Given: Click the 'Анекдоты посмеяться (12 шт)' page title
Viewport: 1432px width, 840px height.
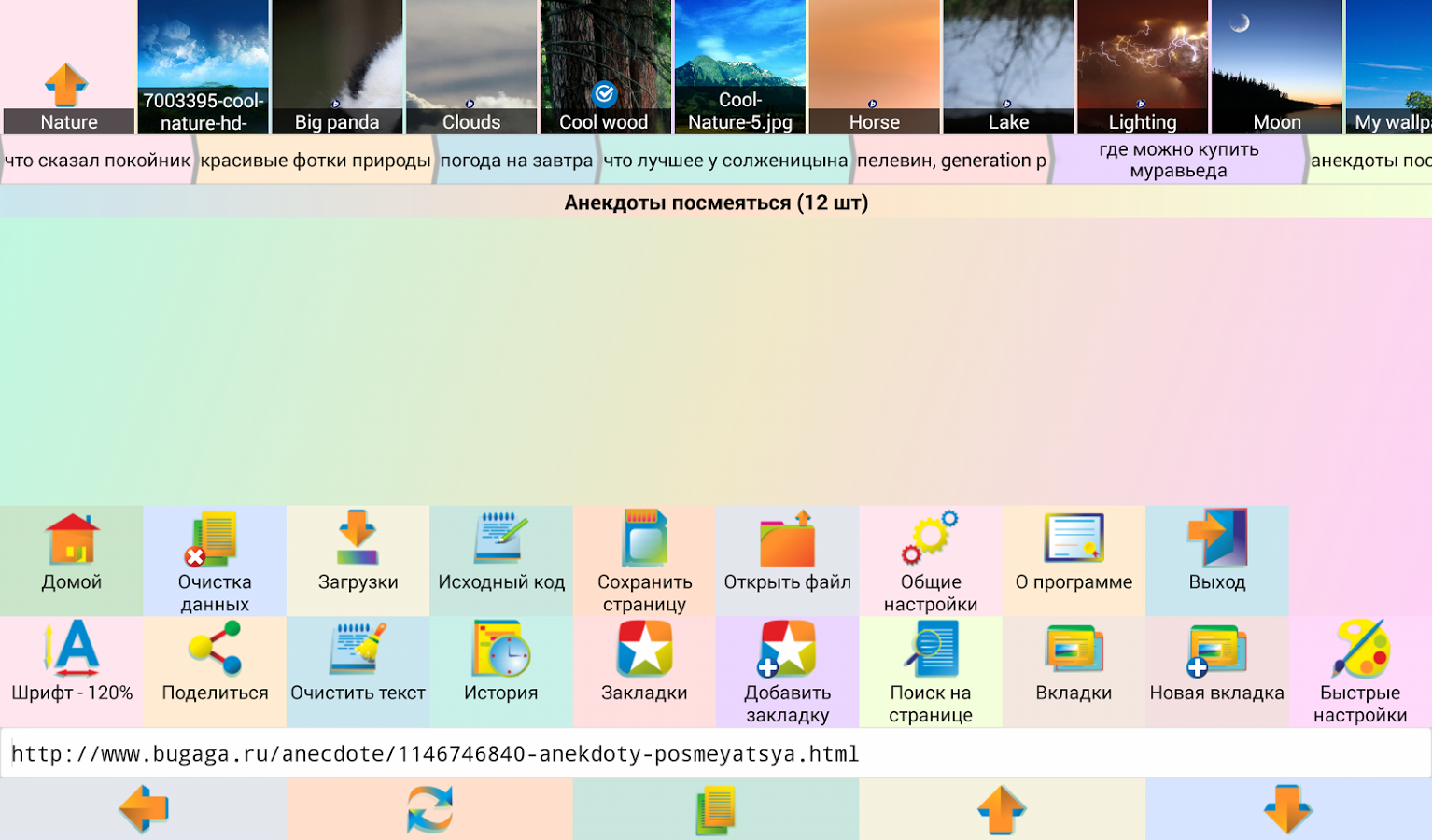Looking at the screenshot, I should point(716,203).
